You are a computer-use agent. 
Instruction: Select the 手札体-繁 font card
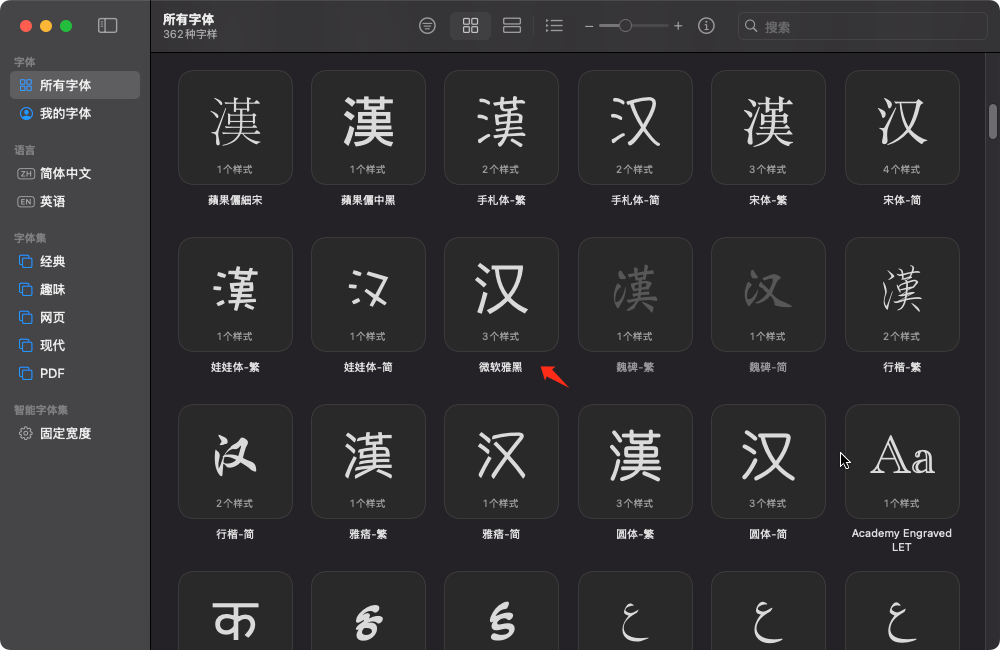(501, 128)
